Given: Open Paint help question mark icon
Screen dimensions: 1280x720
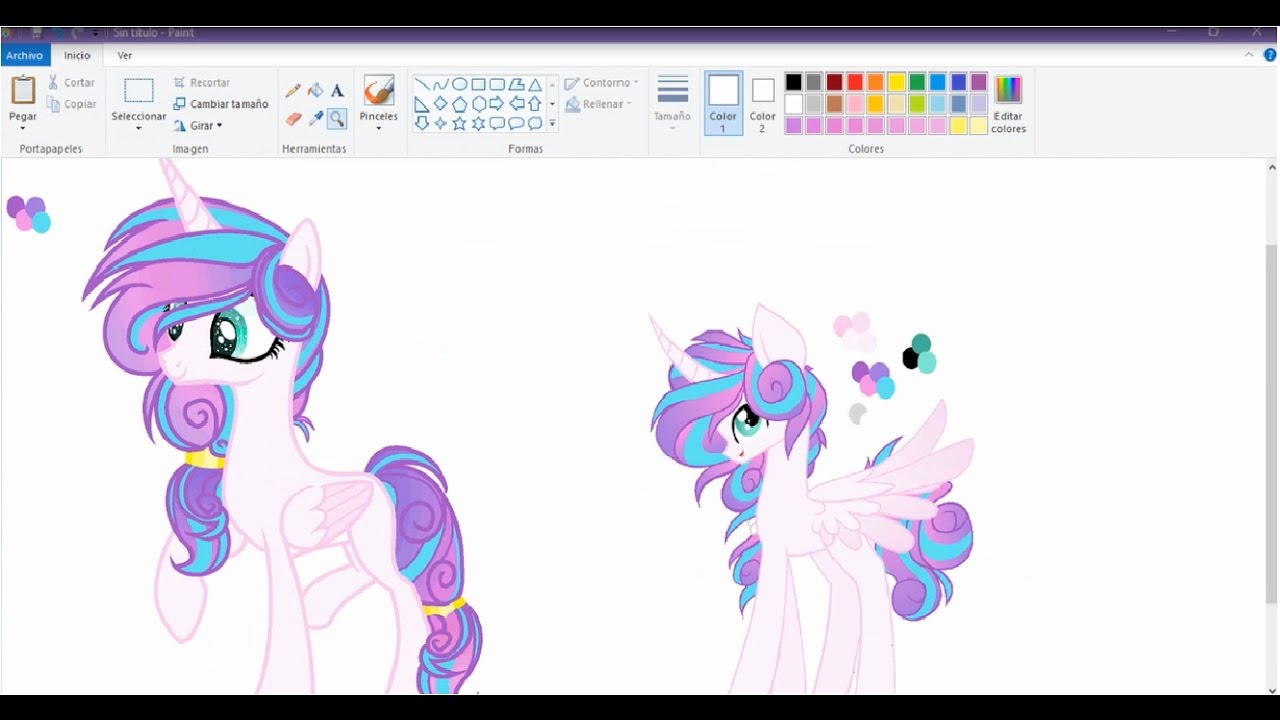Looking at the screenshot, I should (1270, 55).
